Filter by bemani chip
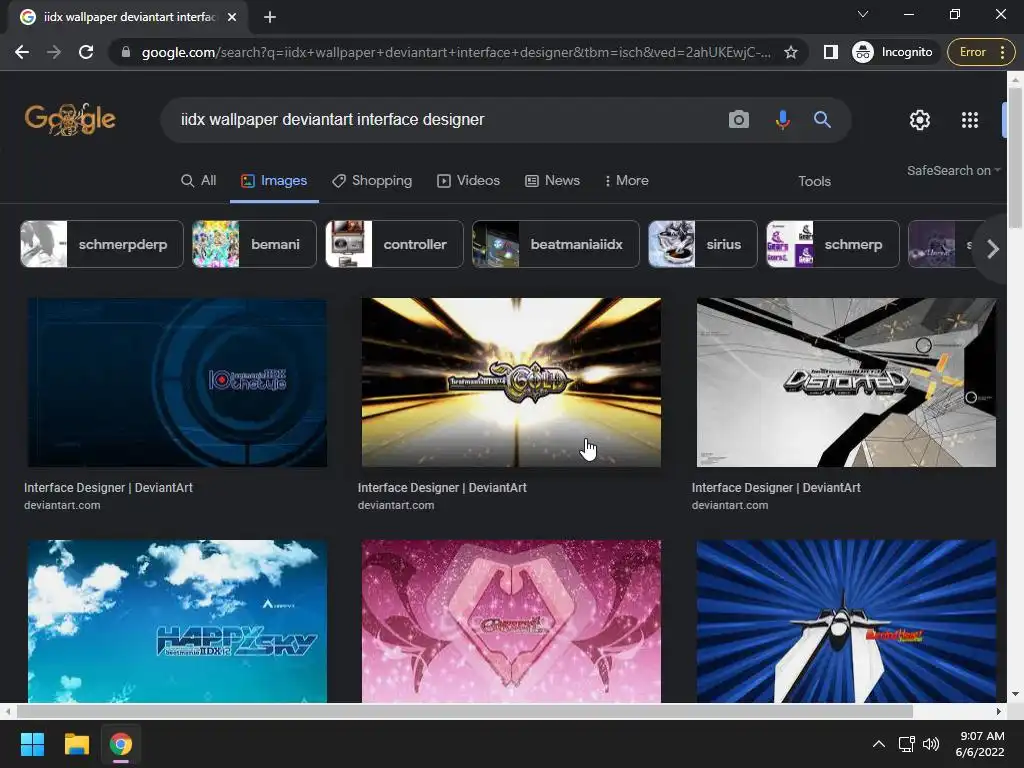 pyautogui.click(x=254, y=244)
